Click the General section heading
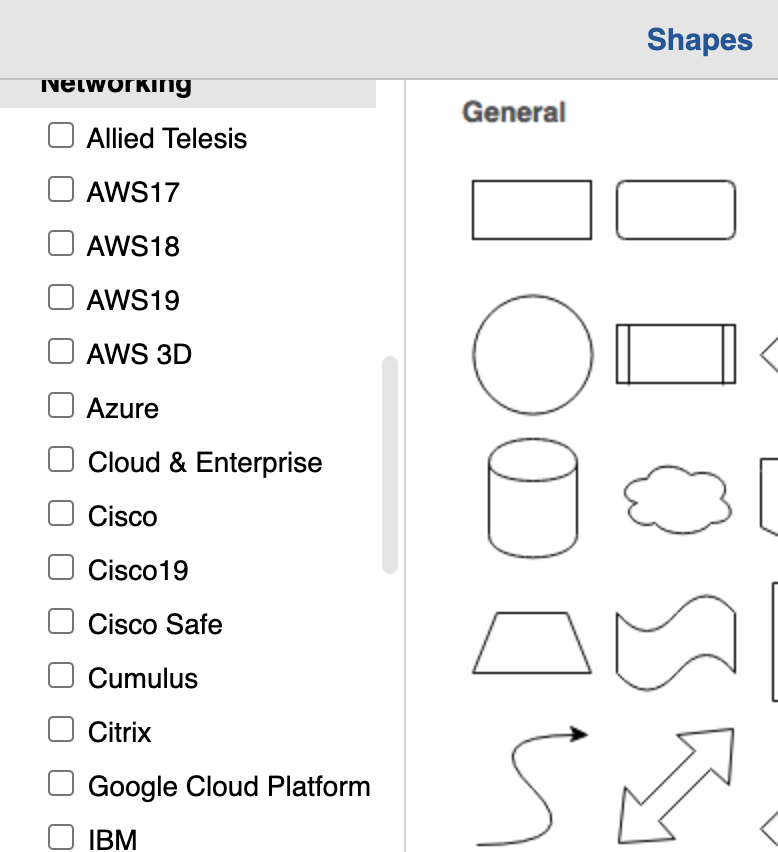The image size is (778, 852). point(514,112)
